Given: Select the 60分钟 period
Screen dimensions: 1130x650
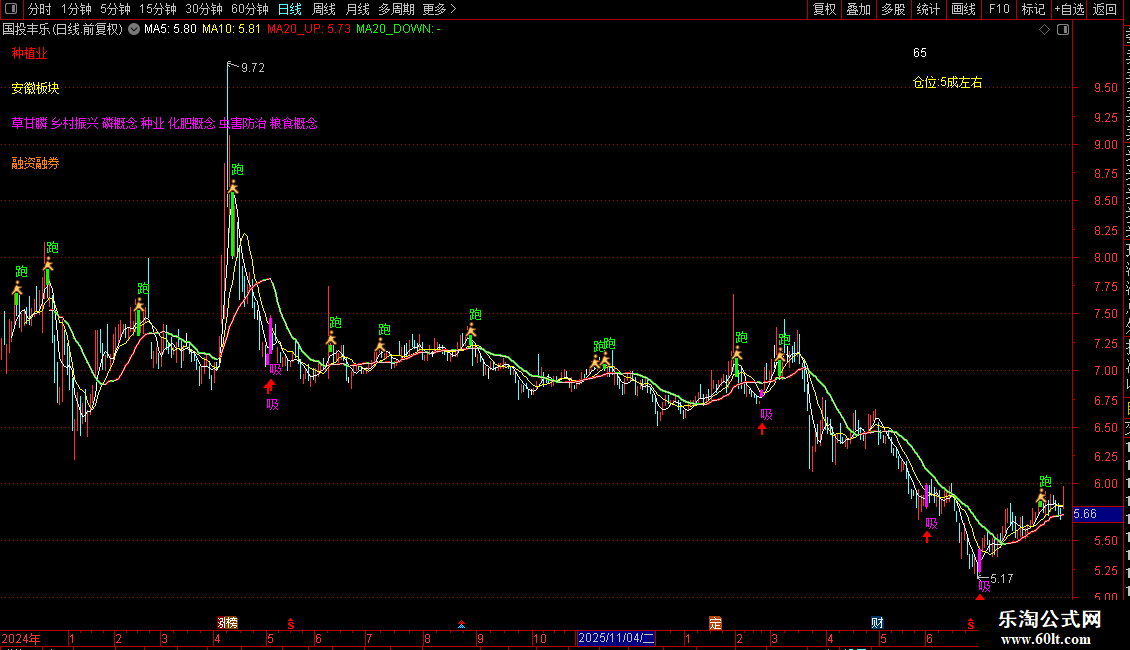Looking at the screenshot, I should point(250,9).
